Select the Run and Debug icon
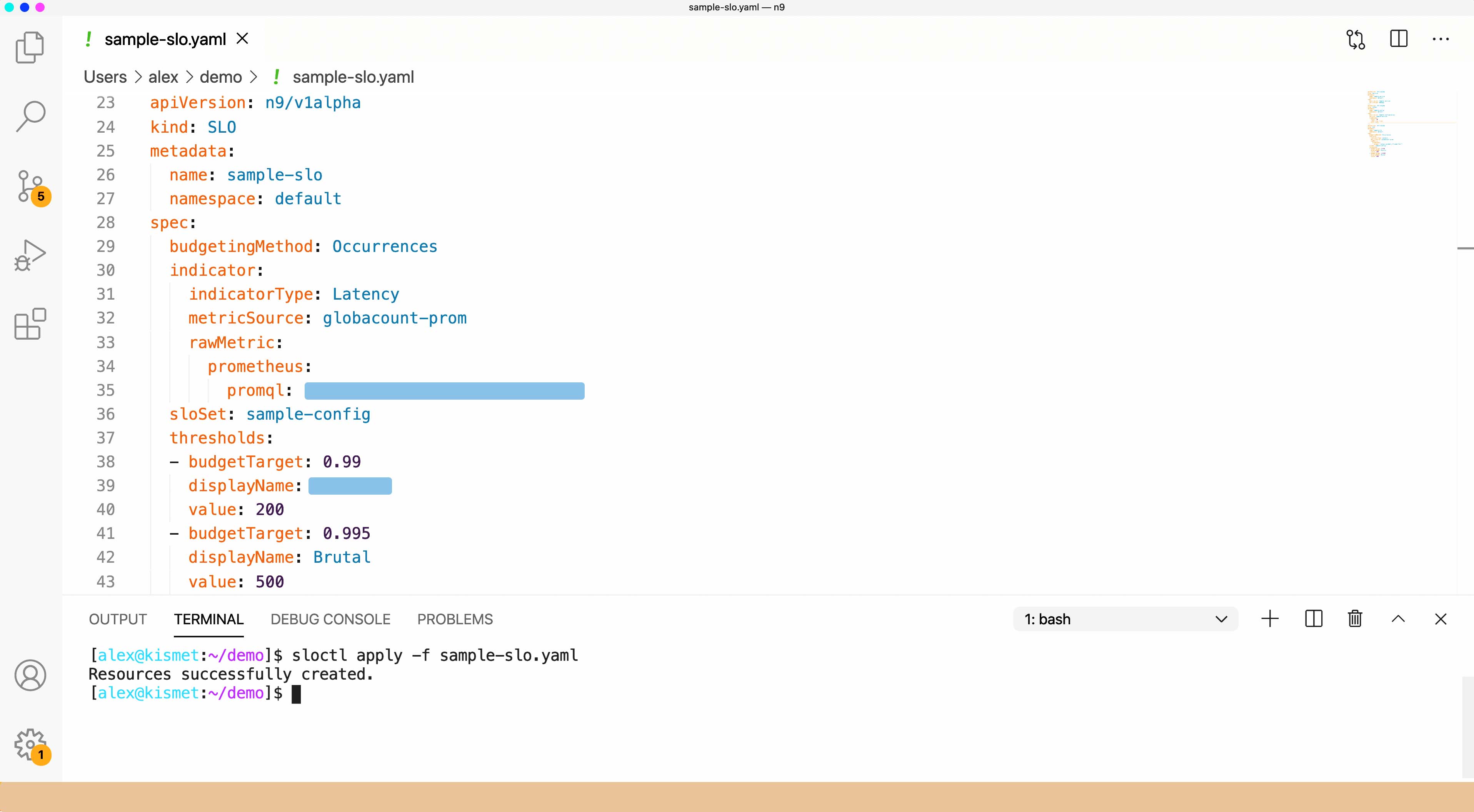The image size is (1474, 812). (30, 255)
